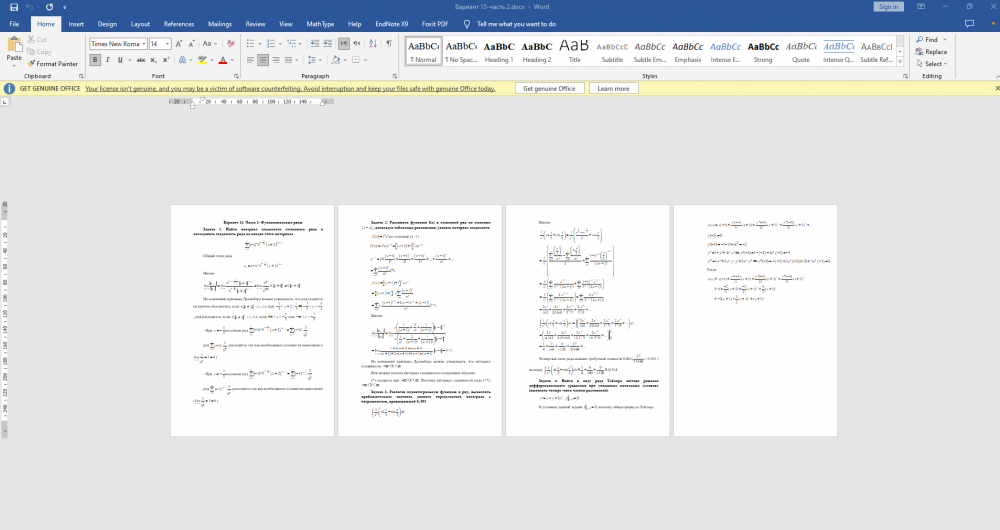The height and width of the screenshot is (530, 1000).
Task: Switch to the Layout tab
Action: click(140, 24)
